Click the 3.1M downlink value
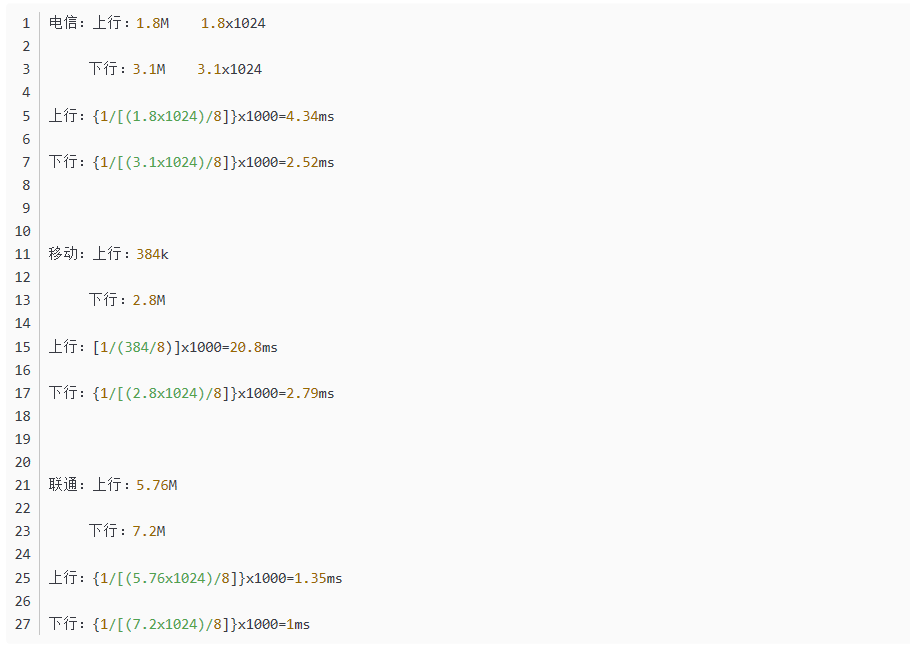Viewport: 910px width, 645px height. click(149, 69)
